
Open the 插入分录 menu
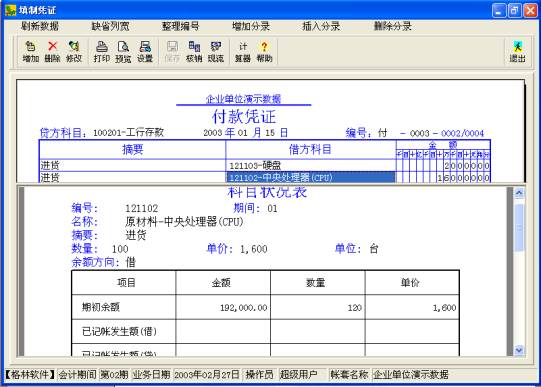[321, 26]
